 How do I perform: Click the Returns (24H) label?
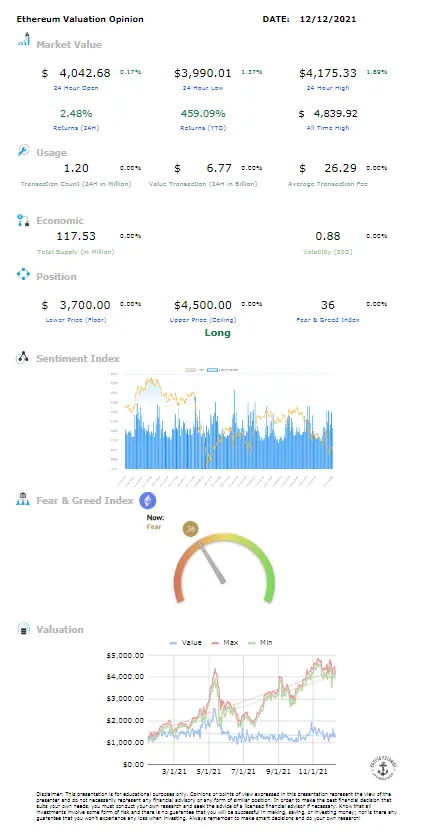76,128
